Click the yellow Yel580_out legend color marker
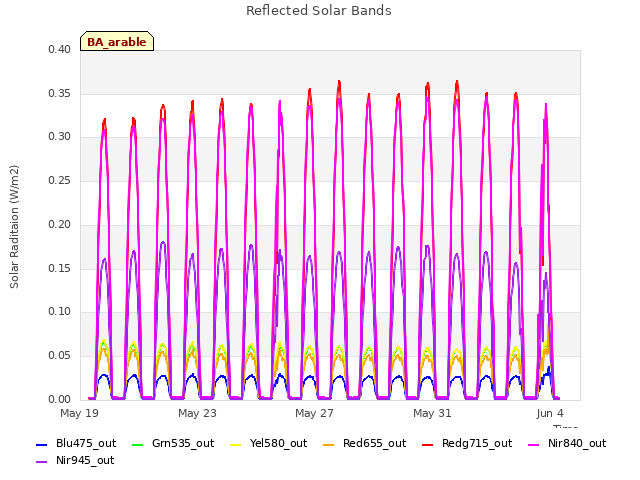This screenshot has height=480, width=640. [236, 444]
